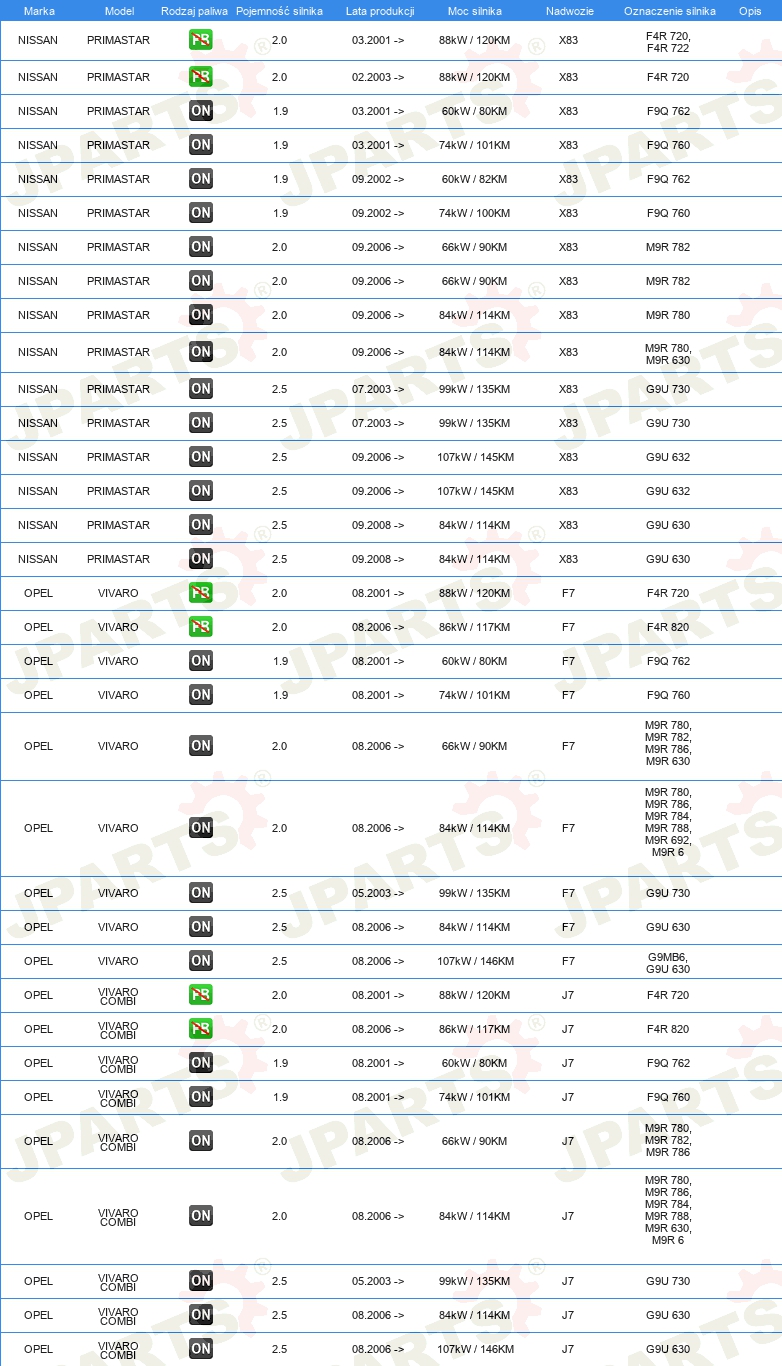Screen dimensions: 782x1366
Task: Select Vivaro F7 engine cell ending 'M9R 692, M9R 6'
Action: [668, 822]
